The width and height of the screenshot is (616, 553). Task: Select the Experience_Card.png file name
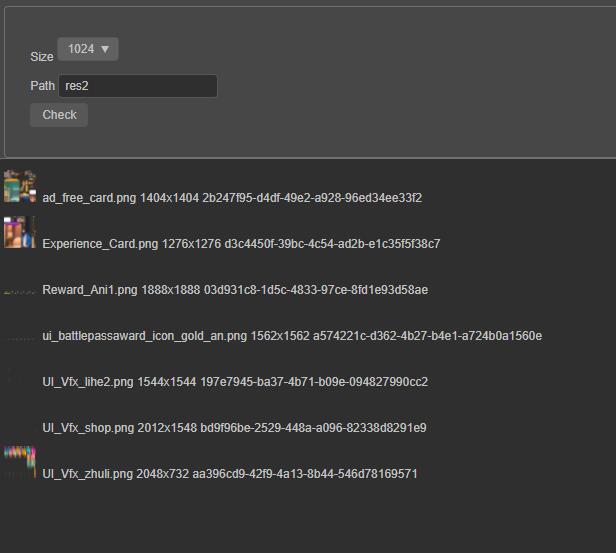point(100,244)
